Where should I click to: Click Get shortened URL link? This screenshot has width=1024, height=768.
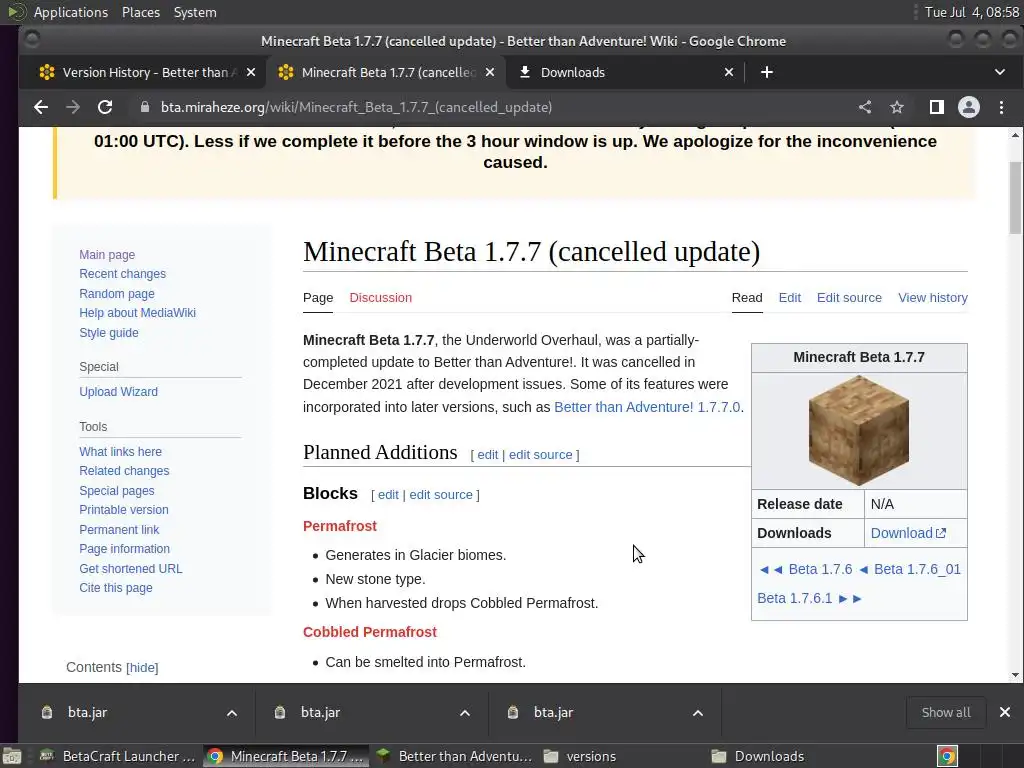point(131,569)
